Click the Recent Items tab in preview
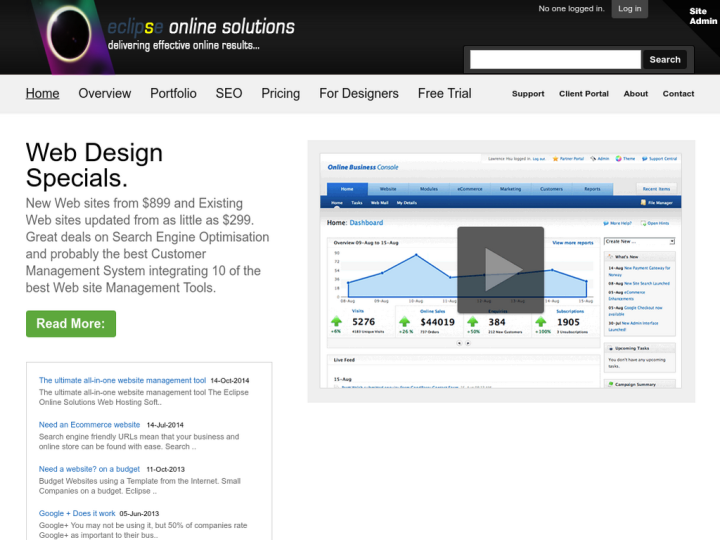This screenshot has height=540, width=720. point(656,189)
